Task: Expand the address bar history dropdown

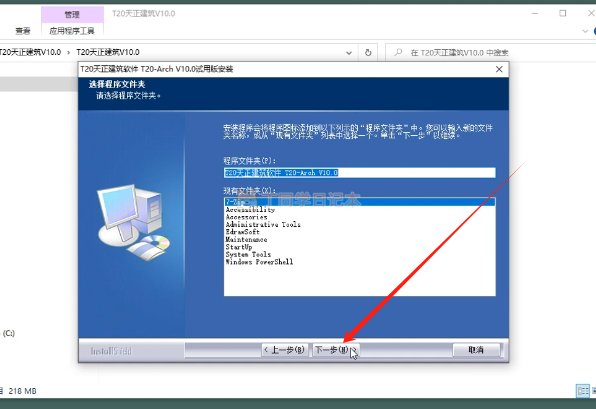Action: [x=349, y=53]
